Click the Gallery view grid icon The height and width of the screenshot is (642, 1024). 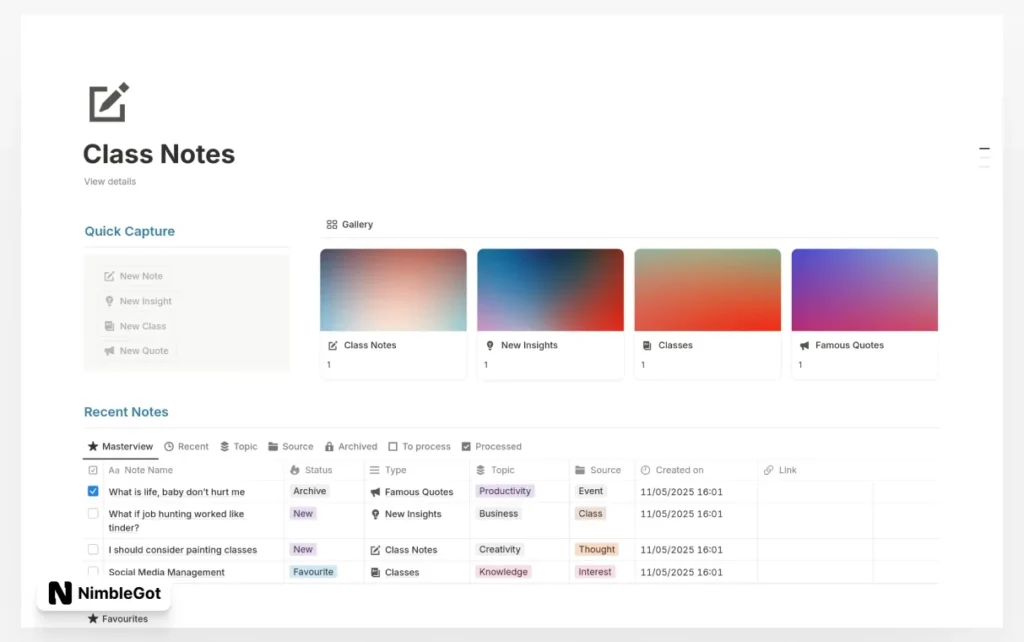pyautogui.click(x=332, y=225)
